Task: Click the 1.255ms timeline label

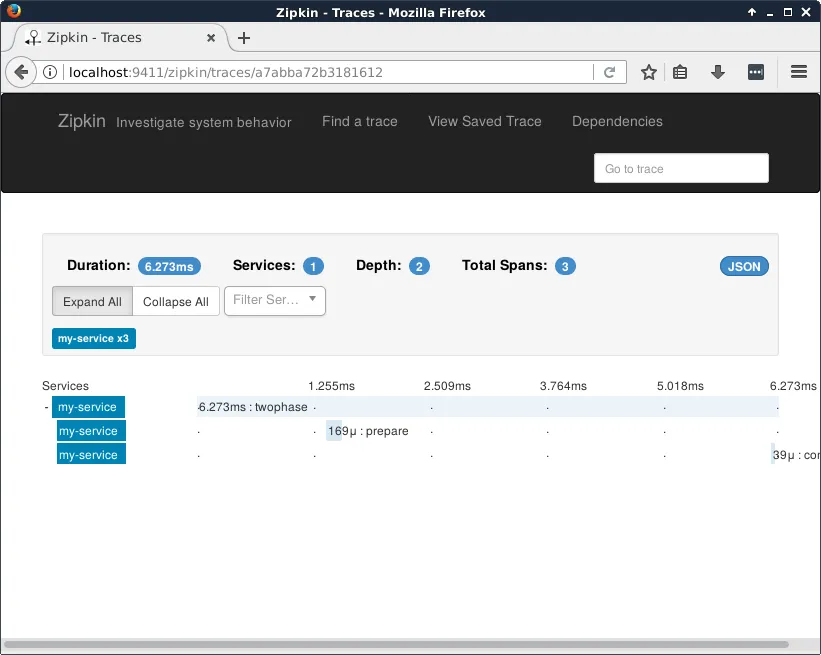Action: pos(331,386)
